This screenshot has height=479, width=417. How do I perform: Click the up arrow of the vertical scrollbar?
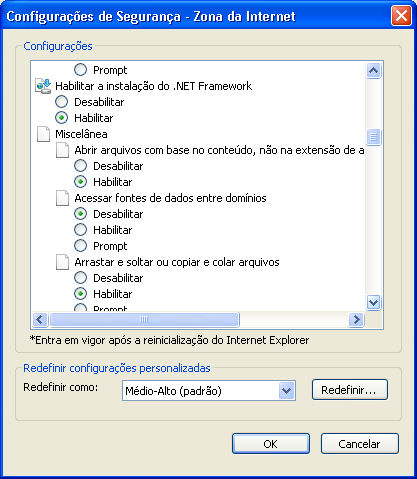click(373, 70)
